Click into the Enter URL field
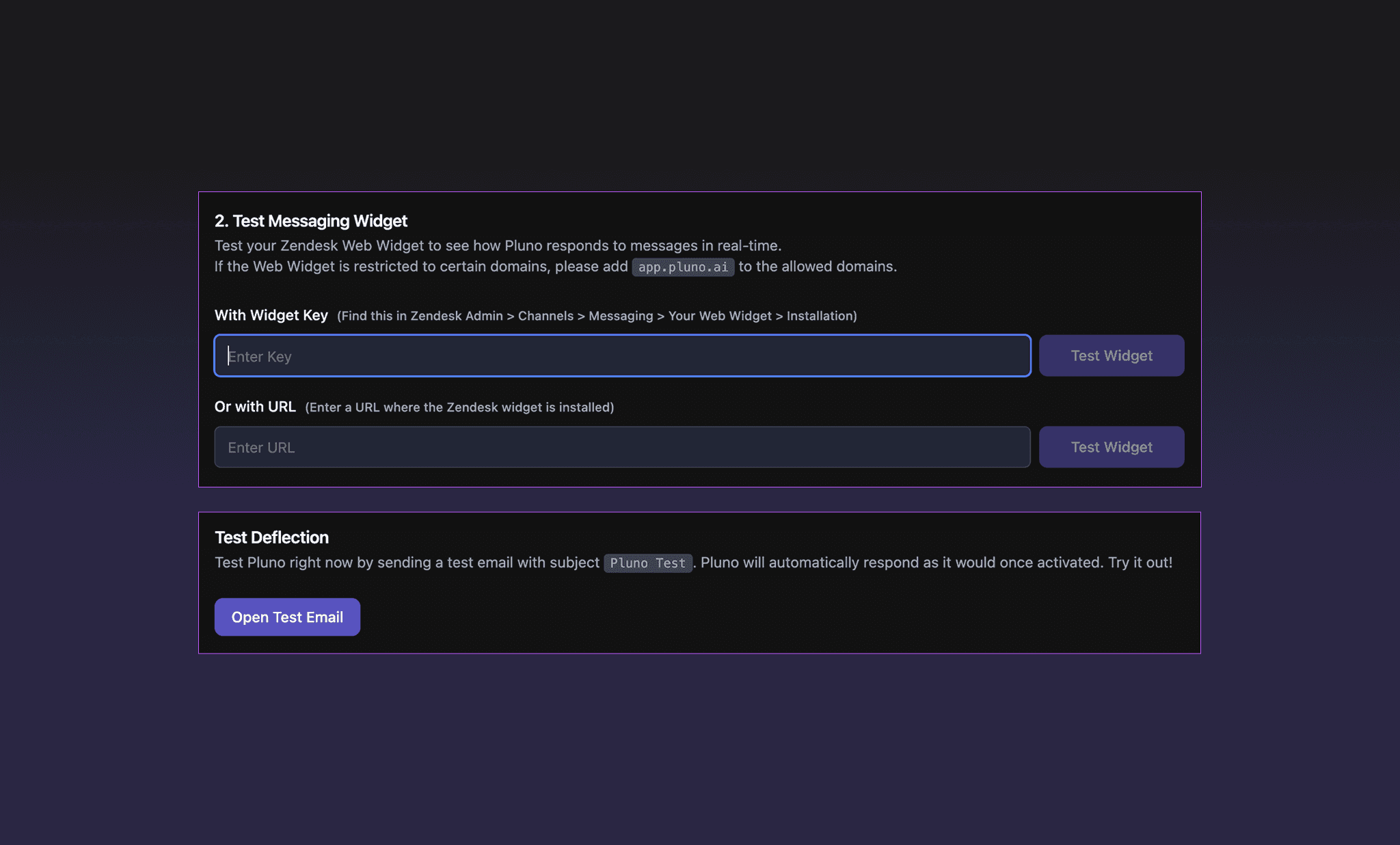The height and width of the screenshot is (845, 1400). tap(622, 447)
